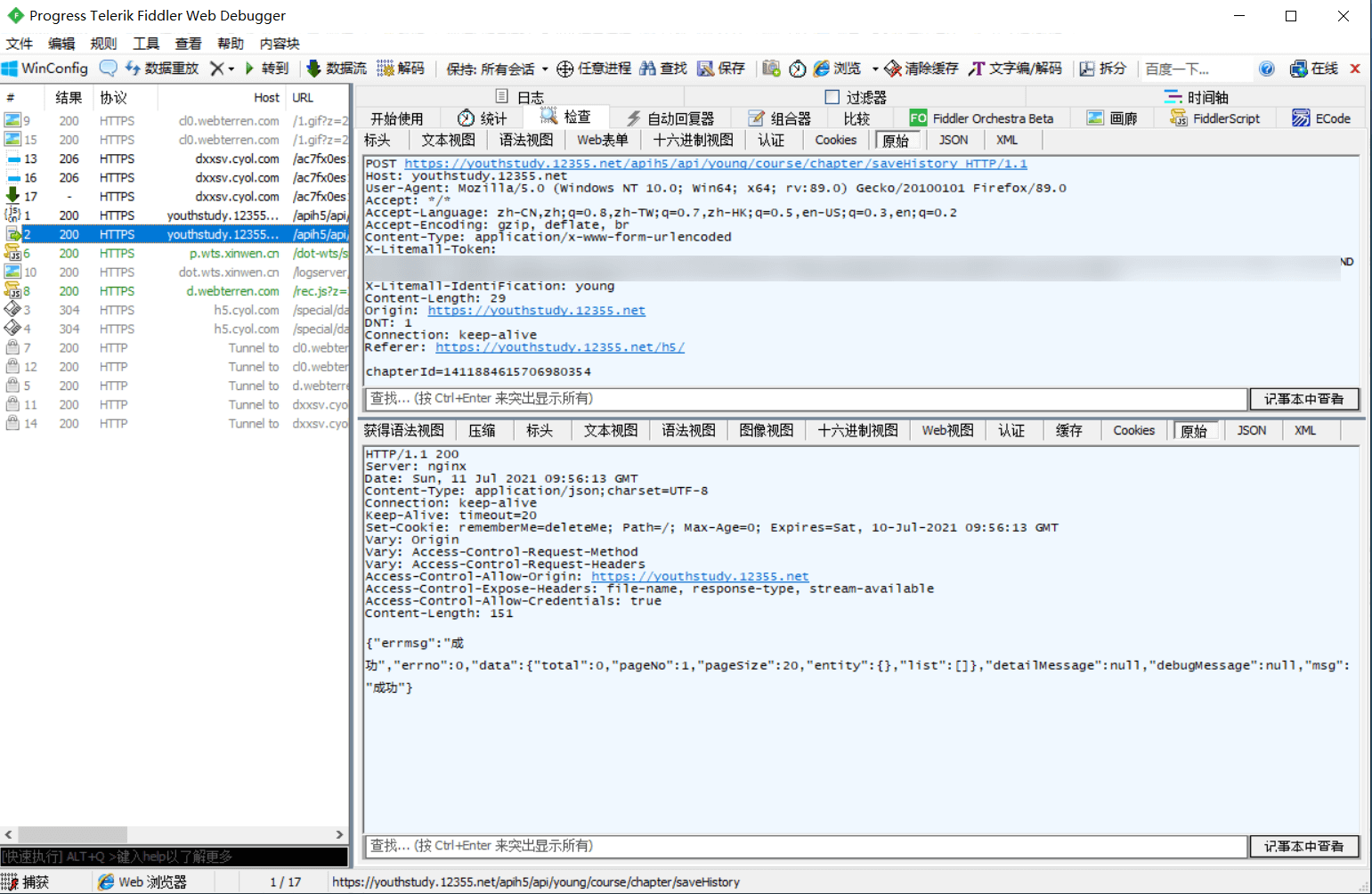Open the 自动回复器 AutoResponder tab
Image resolution: width=1372 pixels, height=894 pixels.
click(x=670, y=118)
